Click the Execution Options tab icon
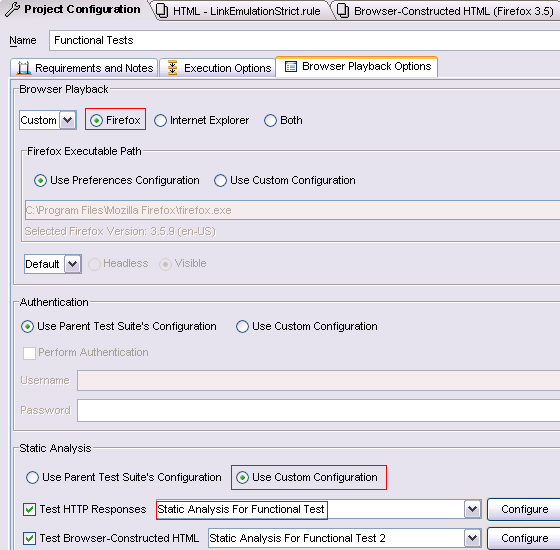Image resolution: width=560 pixels, height=550 pixels. (172, 68)
